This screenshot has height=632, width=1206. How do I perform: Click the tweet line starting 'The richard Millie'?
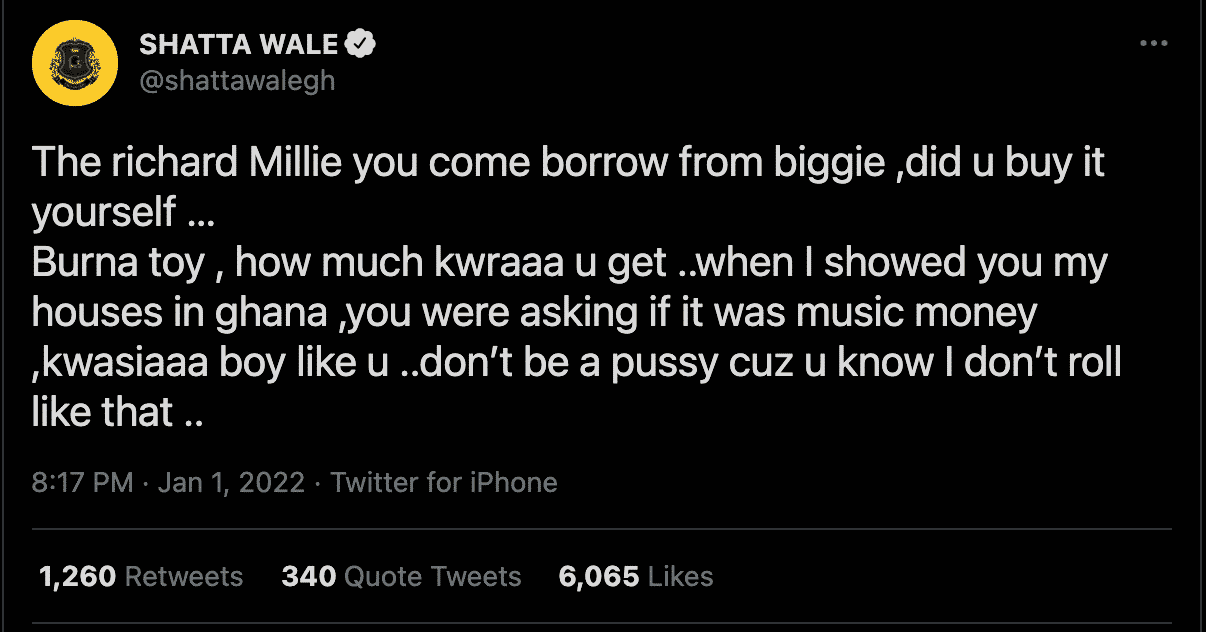(x=569, y=162)
